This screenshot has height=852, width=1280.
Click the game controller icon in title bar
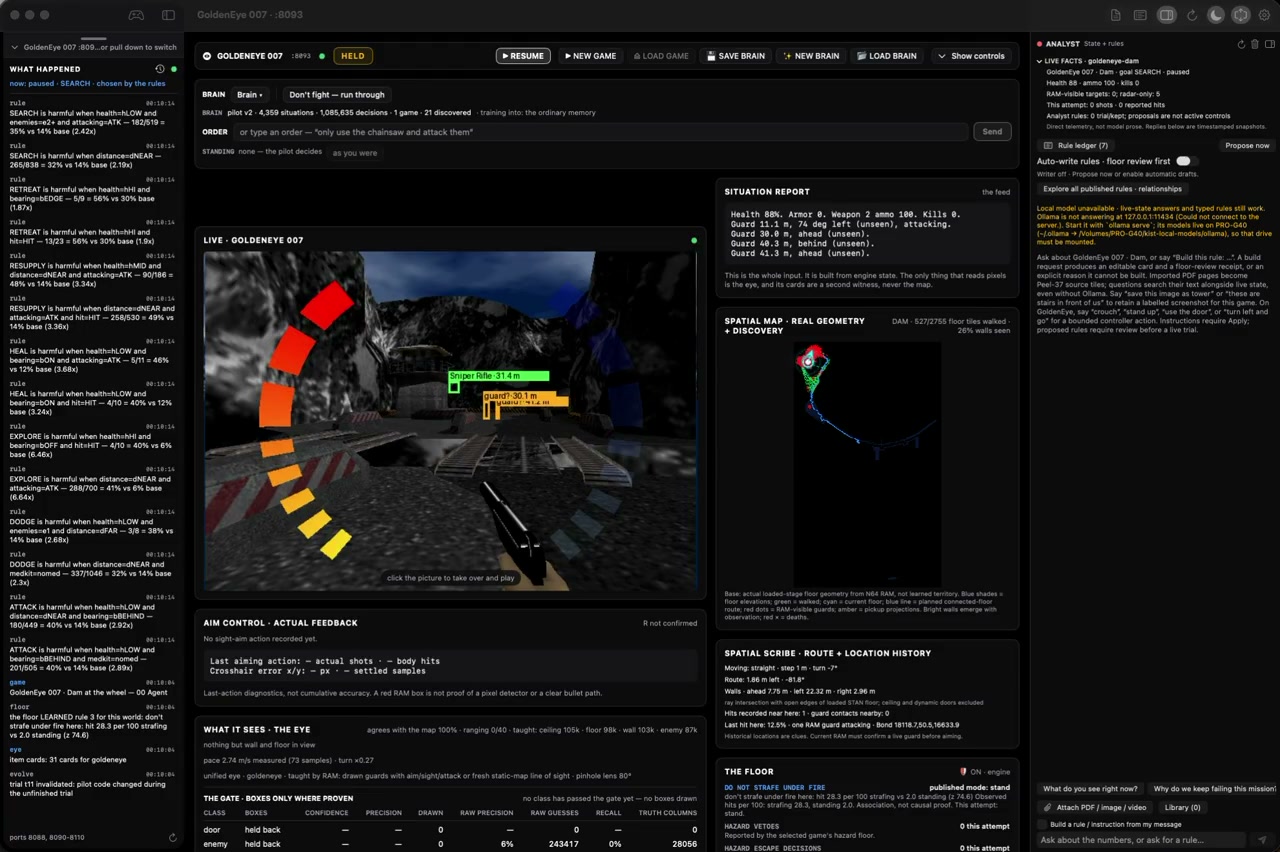[x=136, y=15]
